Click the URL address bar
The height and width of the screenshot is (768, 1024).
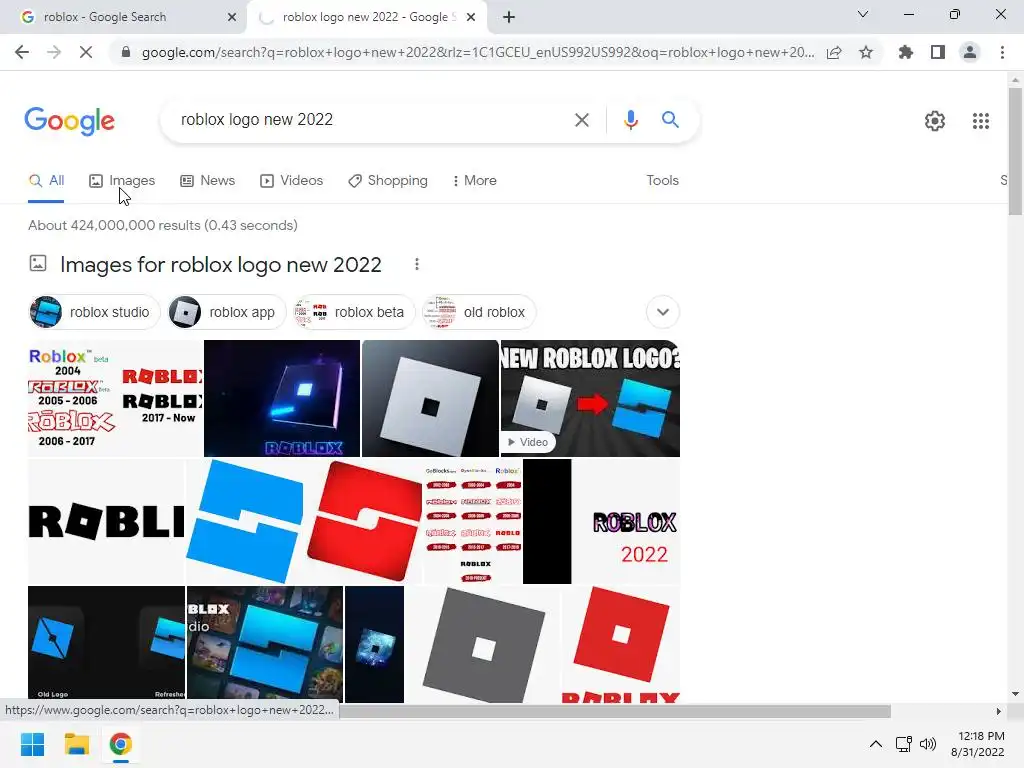[x=477, y=52]
